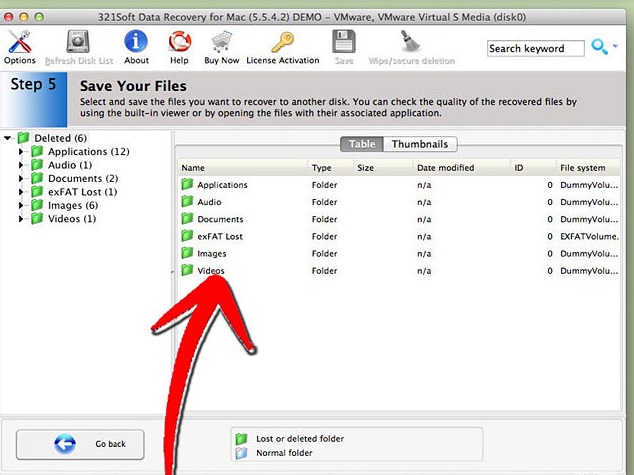
Task: Select exFAT Lost (1) in the tree
Action: point(82,192)
